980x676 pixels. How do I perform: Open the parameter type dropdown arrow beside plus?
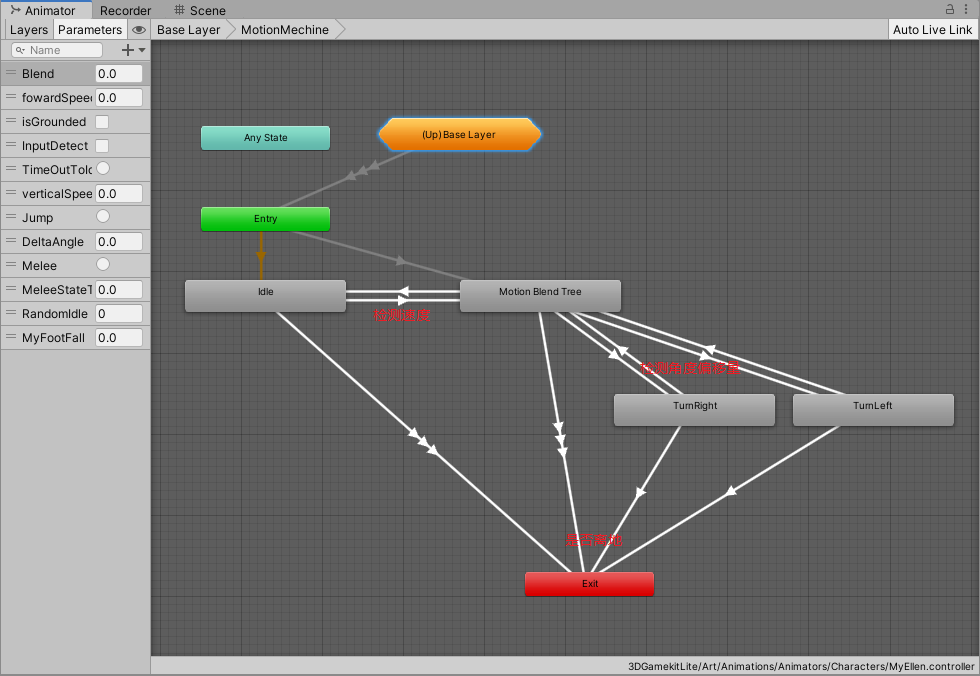(x=140, y=49)
